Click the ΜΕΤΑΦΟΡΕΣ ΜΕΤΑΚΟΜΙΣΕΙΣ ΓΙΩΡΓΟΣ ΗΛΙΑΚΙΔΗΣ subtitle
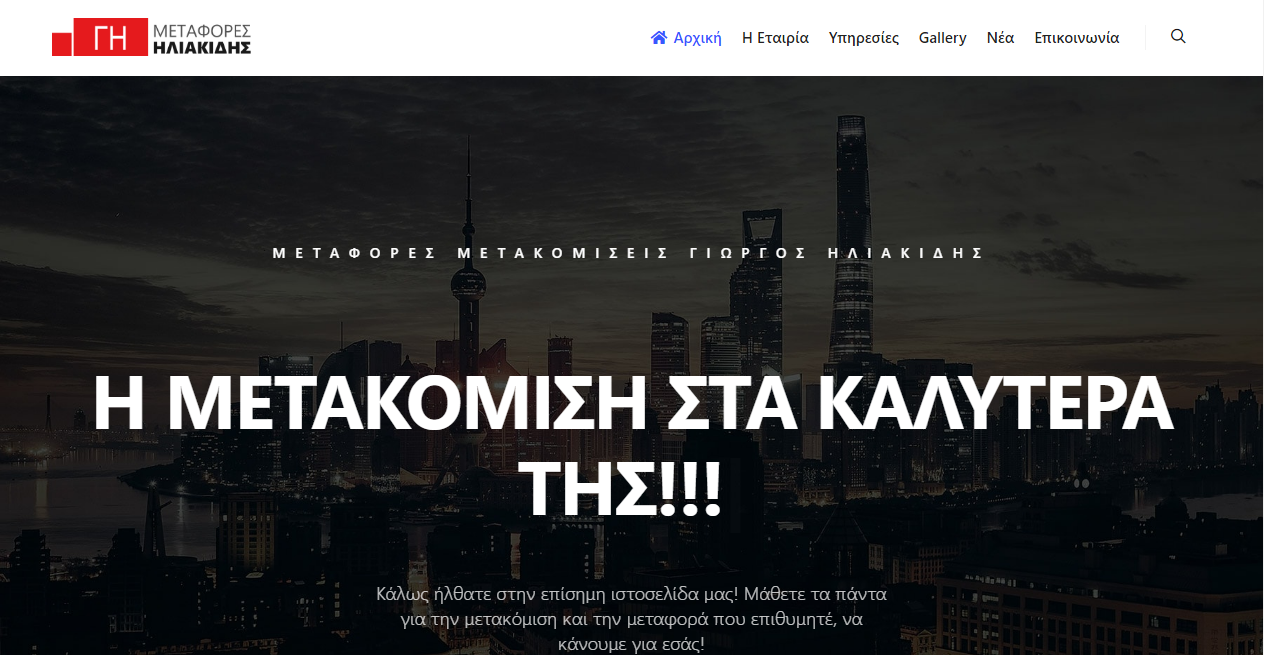 (x=628, y=253)
